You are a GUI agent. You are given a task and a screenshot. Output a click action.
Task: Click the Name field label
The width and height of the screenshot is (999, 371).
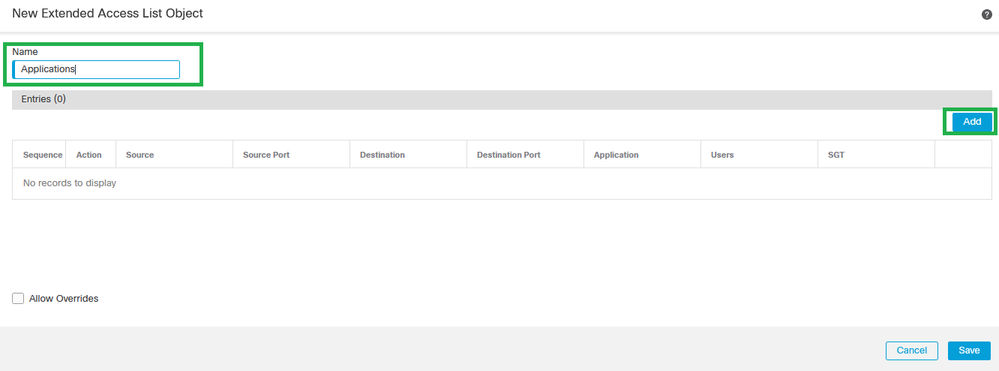click(25, 52)
